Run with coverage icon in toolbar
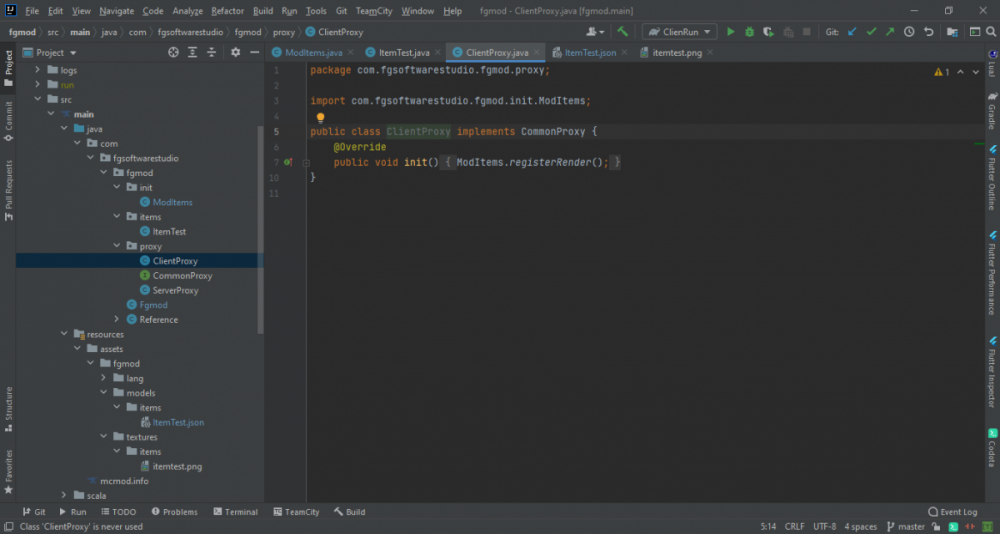Screen dimensions: 1000x534 (768, 32)
